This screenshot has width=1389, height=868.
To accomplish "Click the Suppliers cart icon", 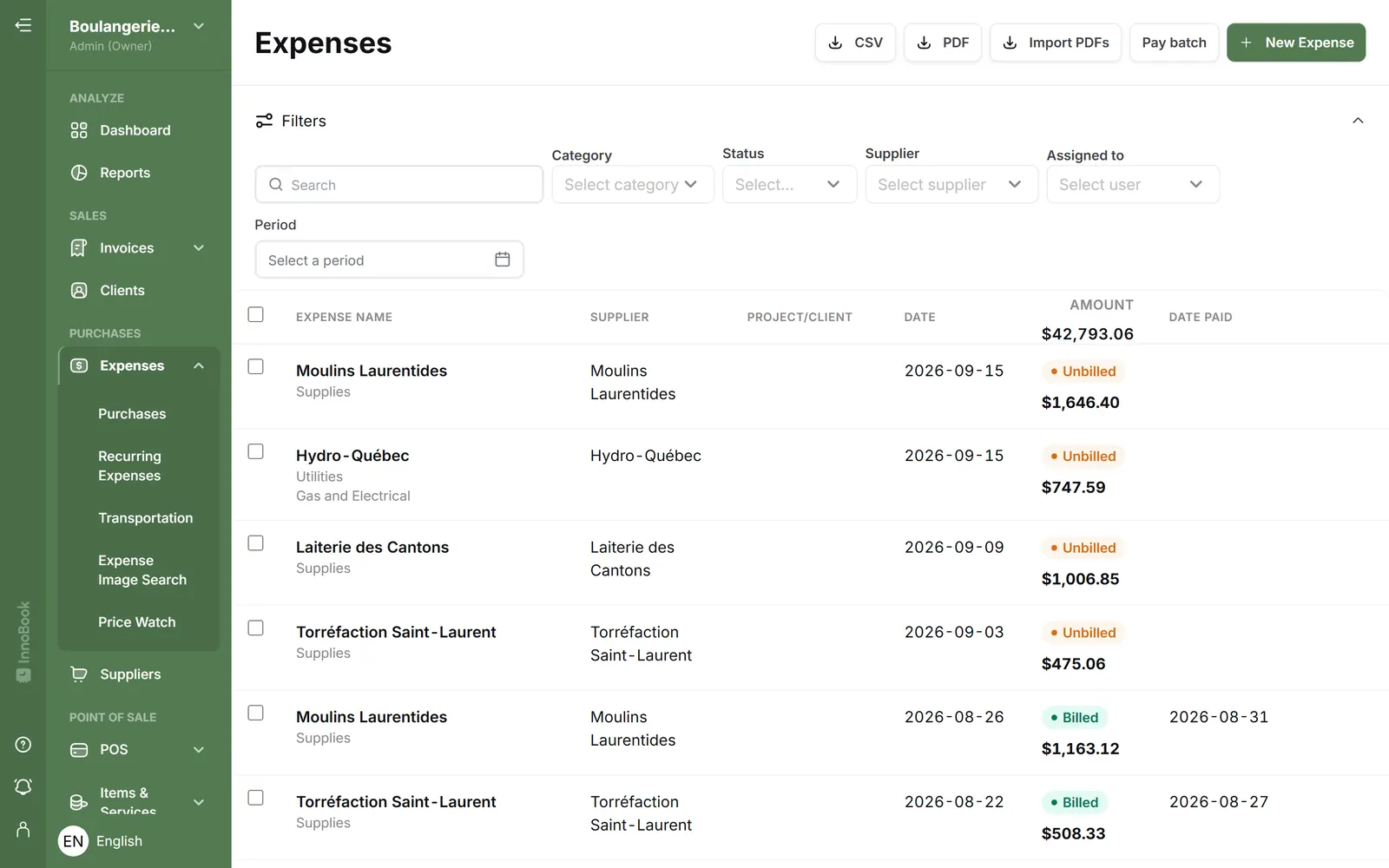I will (79, 674).
